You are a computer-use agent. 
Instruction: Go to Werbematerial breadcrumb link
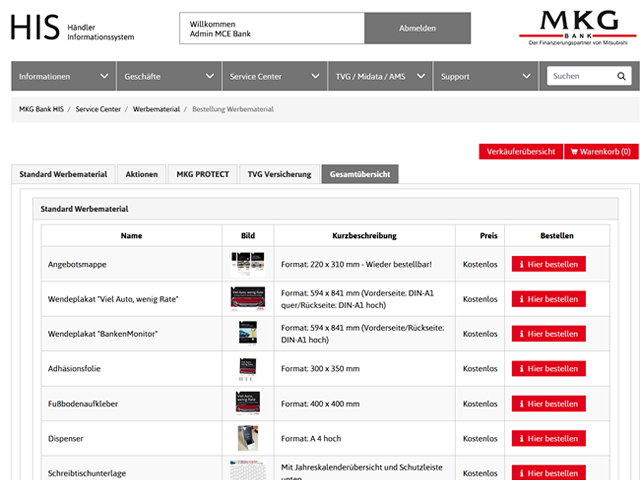156,109
